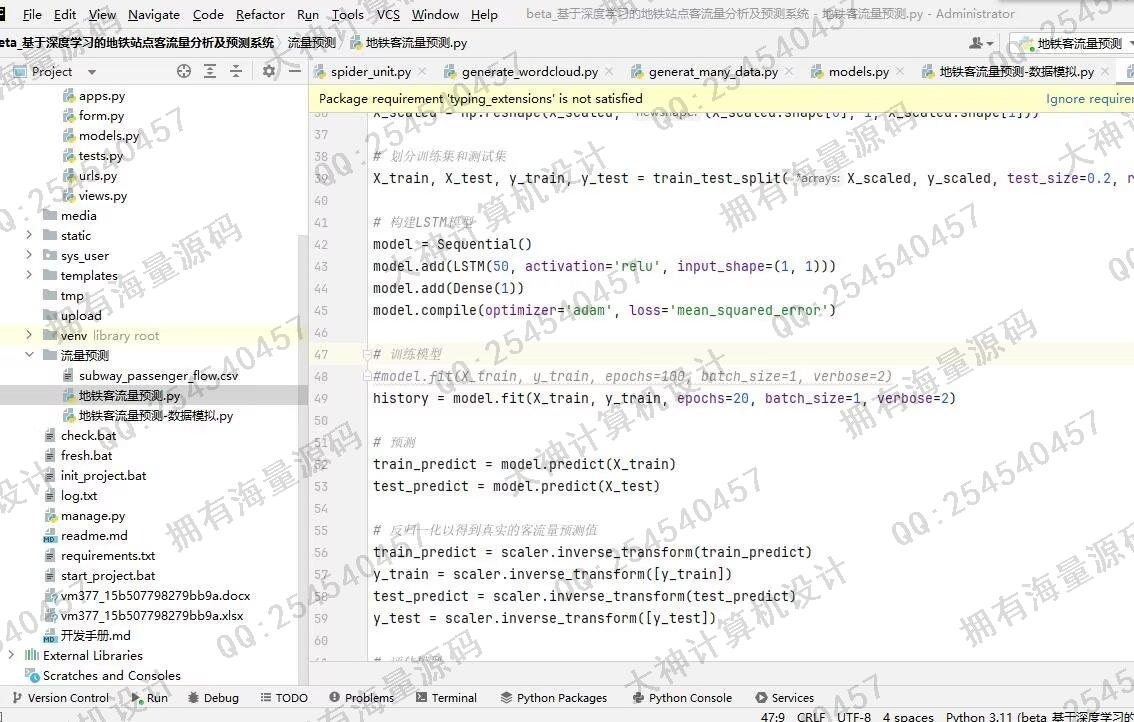Click code line 'test_predict = model.predict(X_test)'
The height and width of the screenshot is (722, 1134).
click(516, 486)
